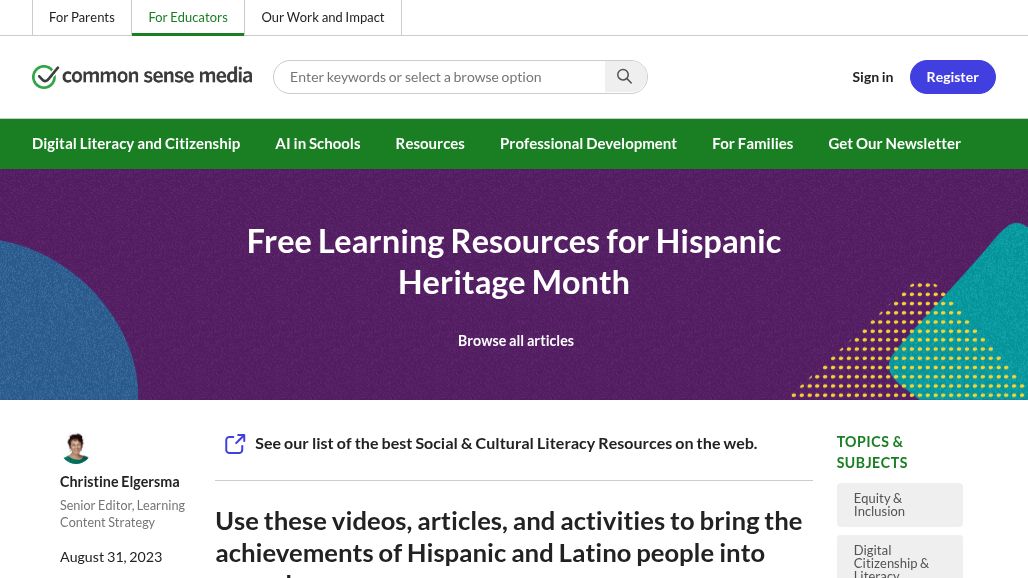Image resolution: width=1028 pixels, height=578 pixels.
Task: Open the Our Work and Impact tab
Action: [322, 17]
